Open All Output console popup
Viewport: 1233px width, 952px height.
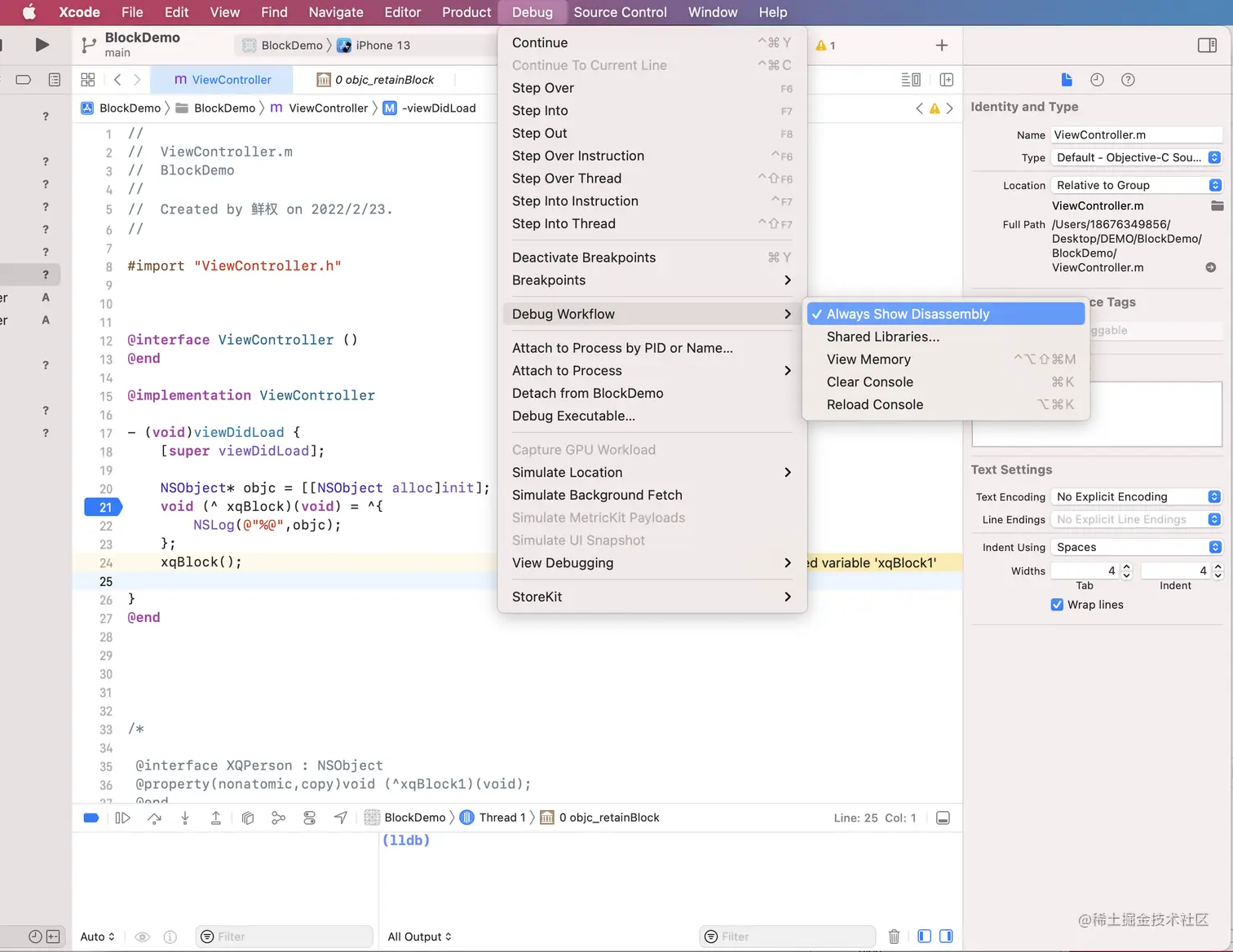pyautogui.click(x=419, y=937)
